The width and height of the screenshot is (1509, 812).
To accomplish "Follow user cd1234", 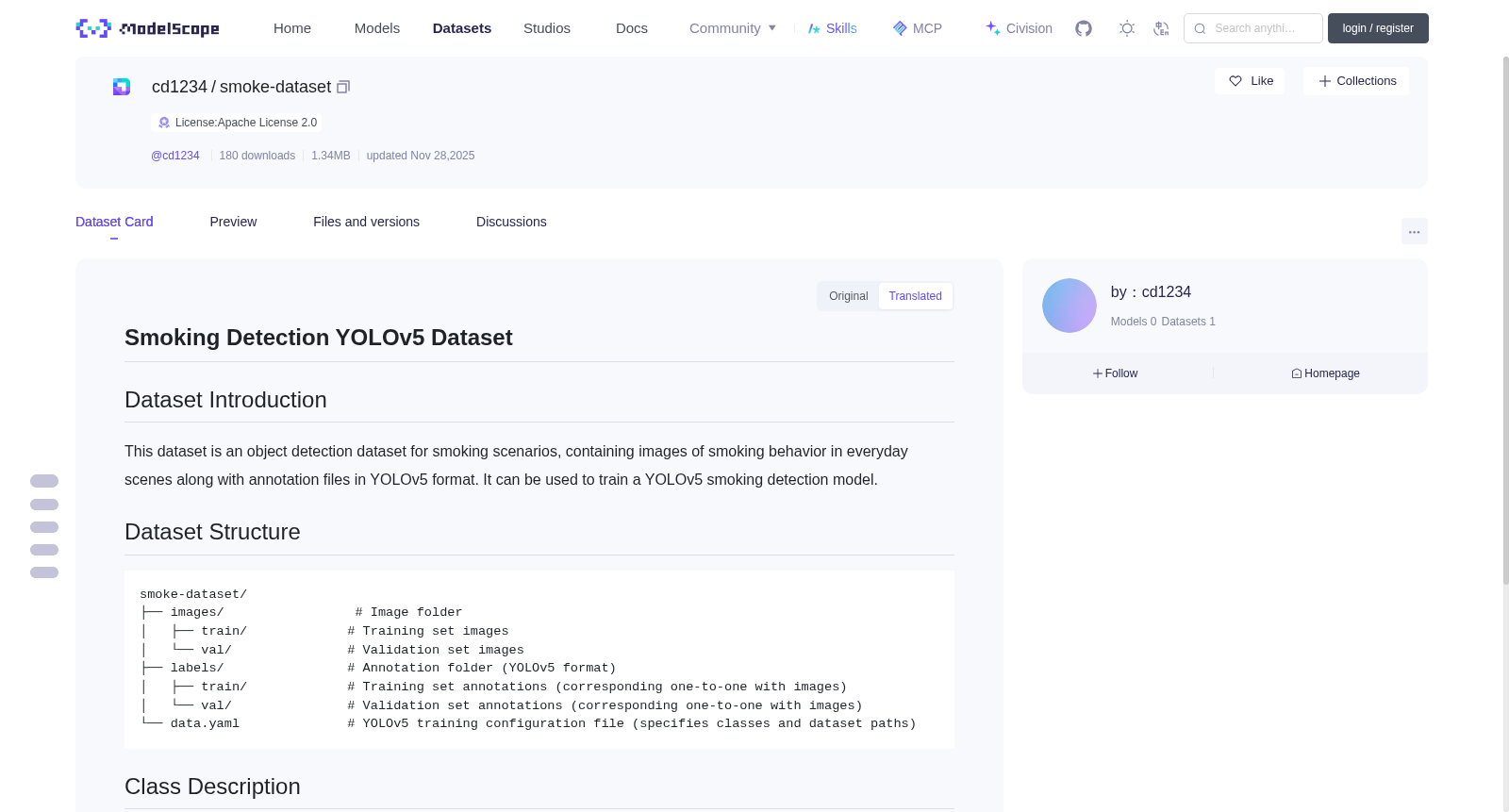I will tap(1115, 373).
